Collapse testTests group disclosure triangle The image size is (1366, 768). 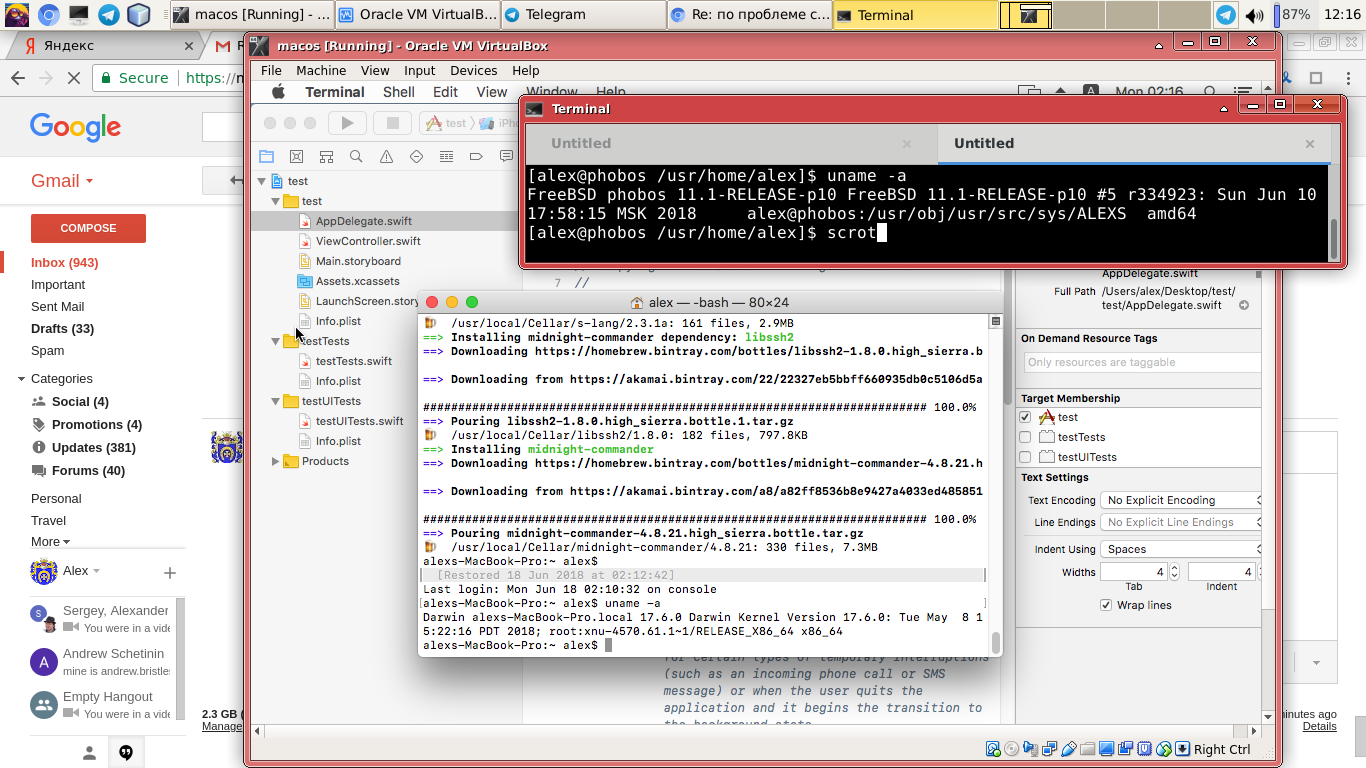(x=276, y=341)
